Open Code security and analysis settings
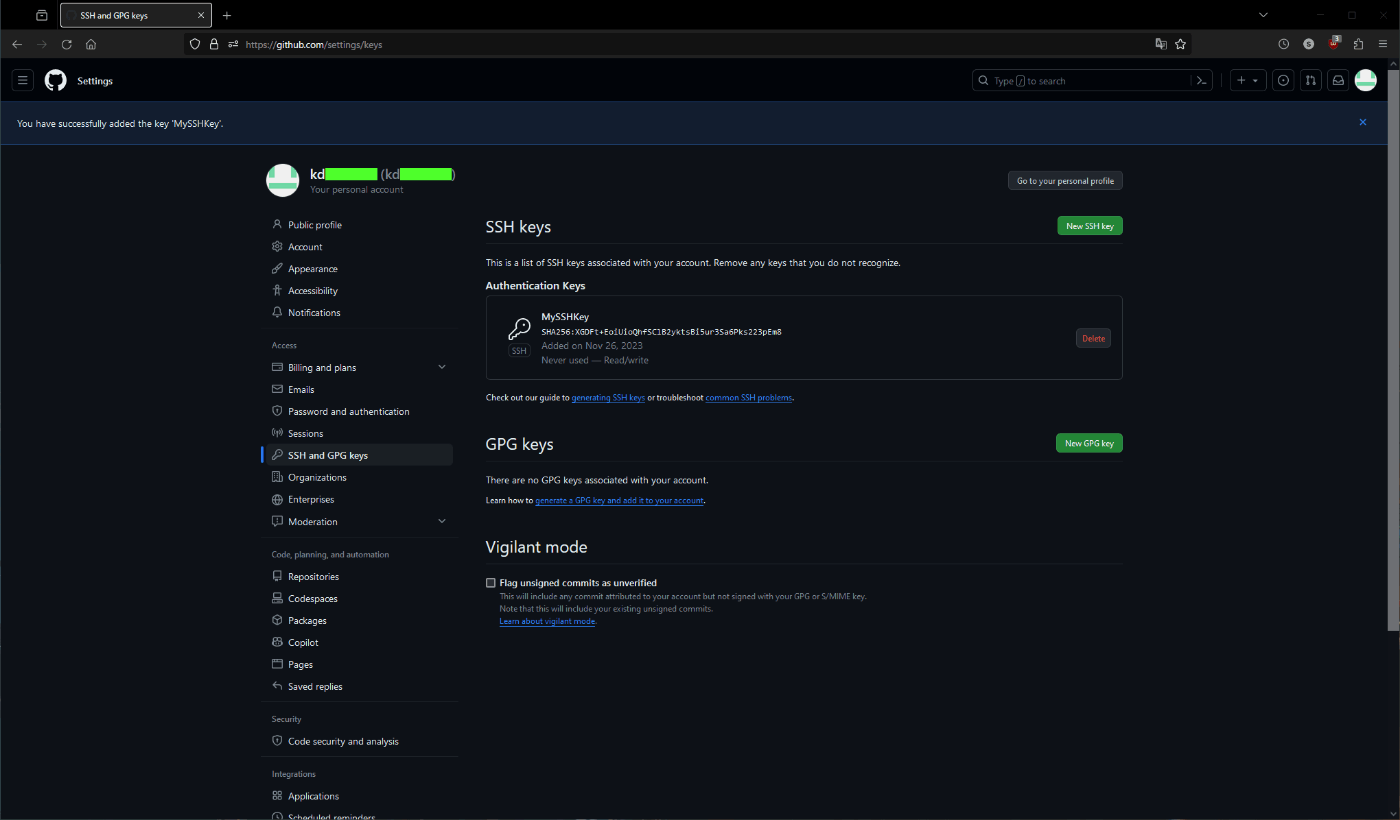Image resolution: width=1400 pixels, height=820 pixels. [343, 742]
